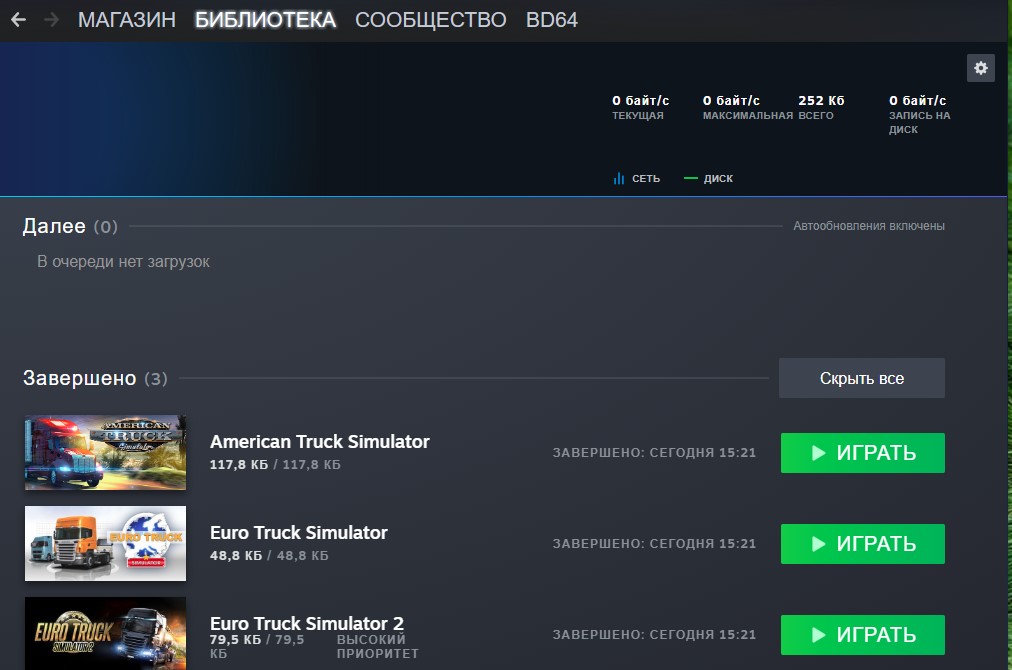Viewport: 1012px width, 670px height.
Task: Go forward with the right arrow
Action: tap(52, 20)
